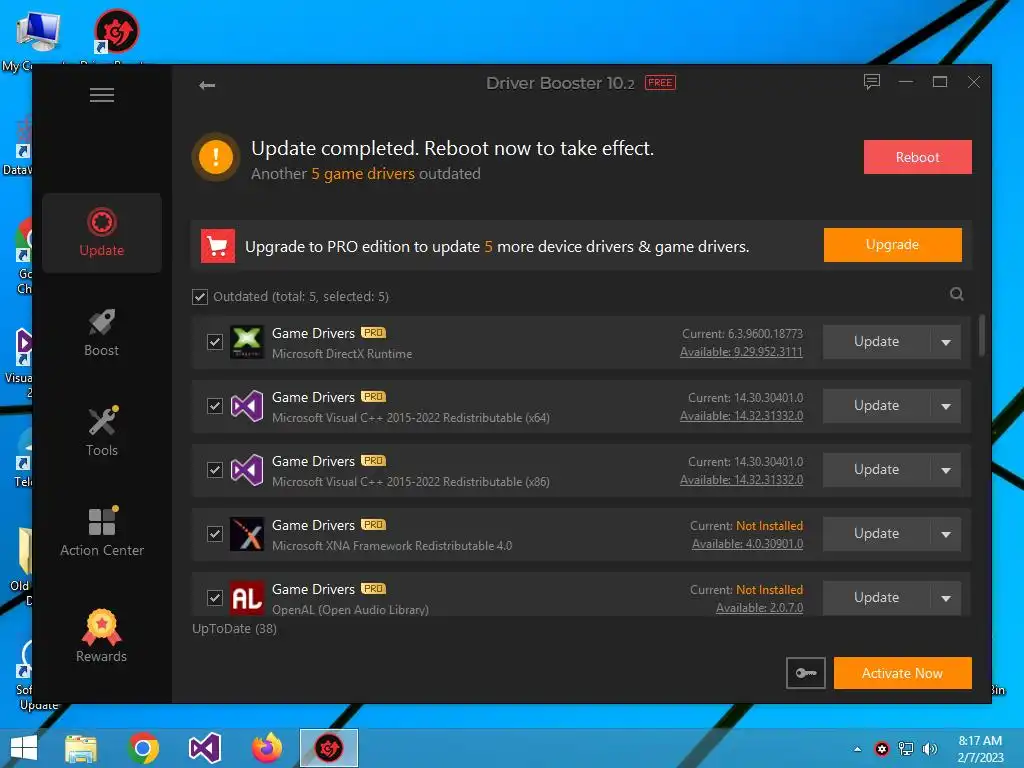The height and width of the screenshot is (768, 1024).
Task: Uncheck OpenAL driver checkbox
Action: pos(215,598)
